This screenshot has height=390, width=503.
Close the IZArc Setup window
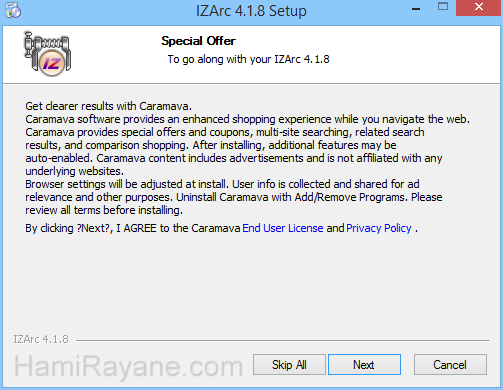479,8
